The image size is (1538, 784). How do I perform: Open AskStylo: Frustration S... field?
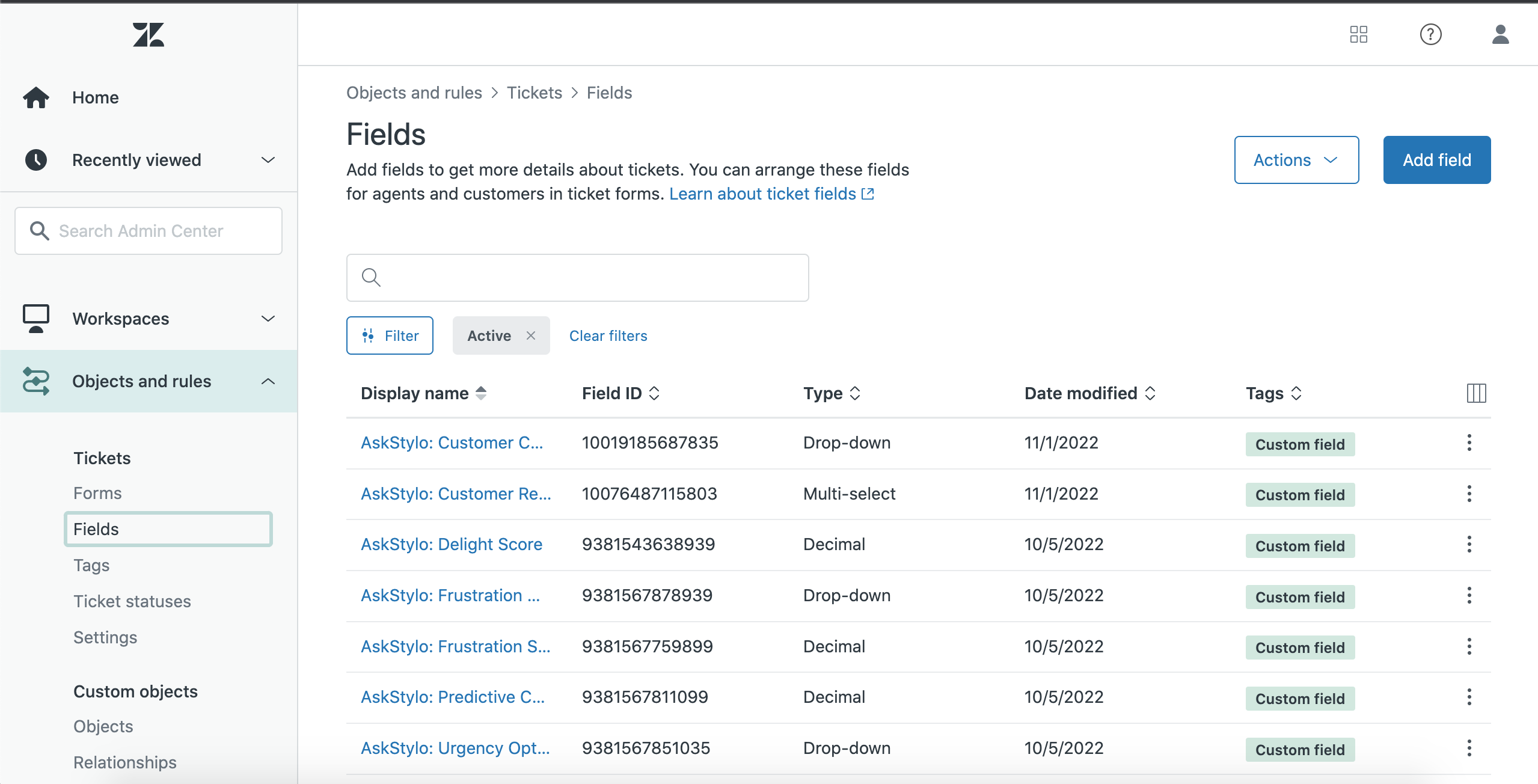pos(455,646)
